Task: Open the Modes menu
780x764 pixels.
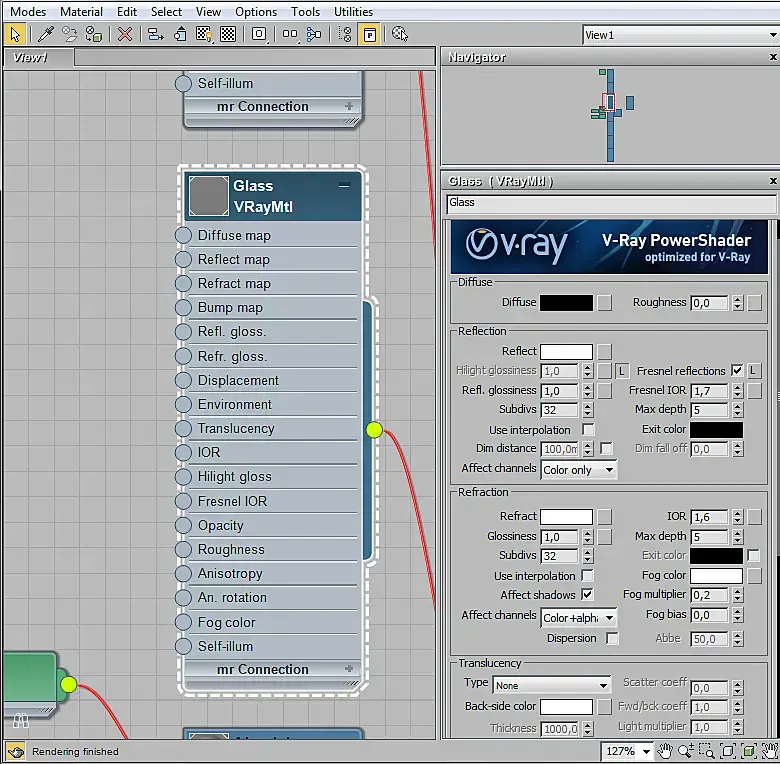Action: coord(28,11)
